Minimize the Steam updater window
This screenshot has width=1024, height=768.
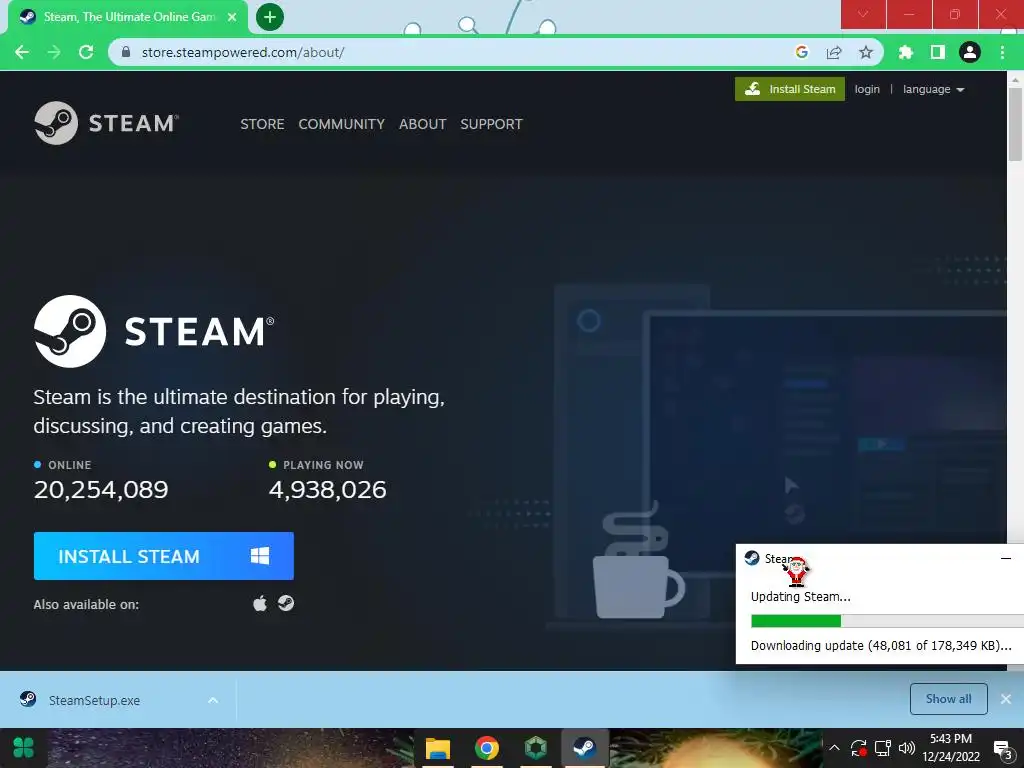[x=1006, y=558]
